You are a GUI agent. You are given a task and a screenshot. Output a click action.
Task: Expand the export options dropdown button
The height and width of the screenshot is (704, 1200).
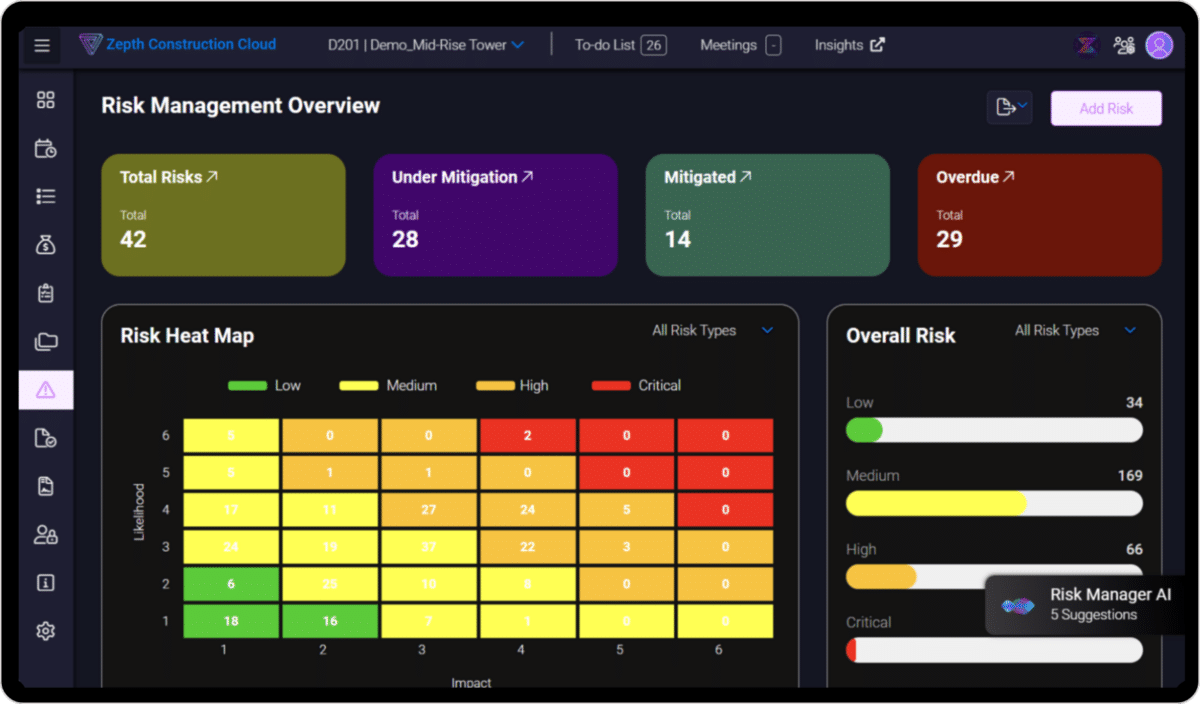[1008, 107]
